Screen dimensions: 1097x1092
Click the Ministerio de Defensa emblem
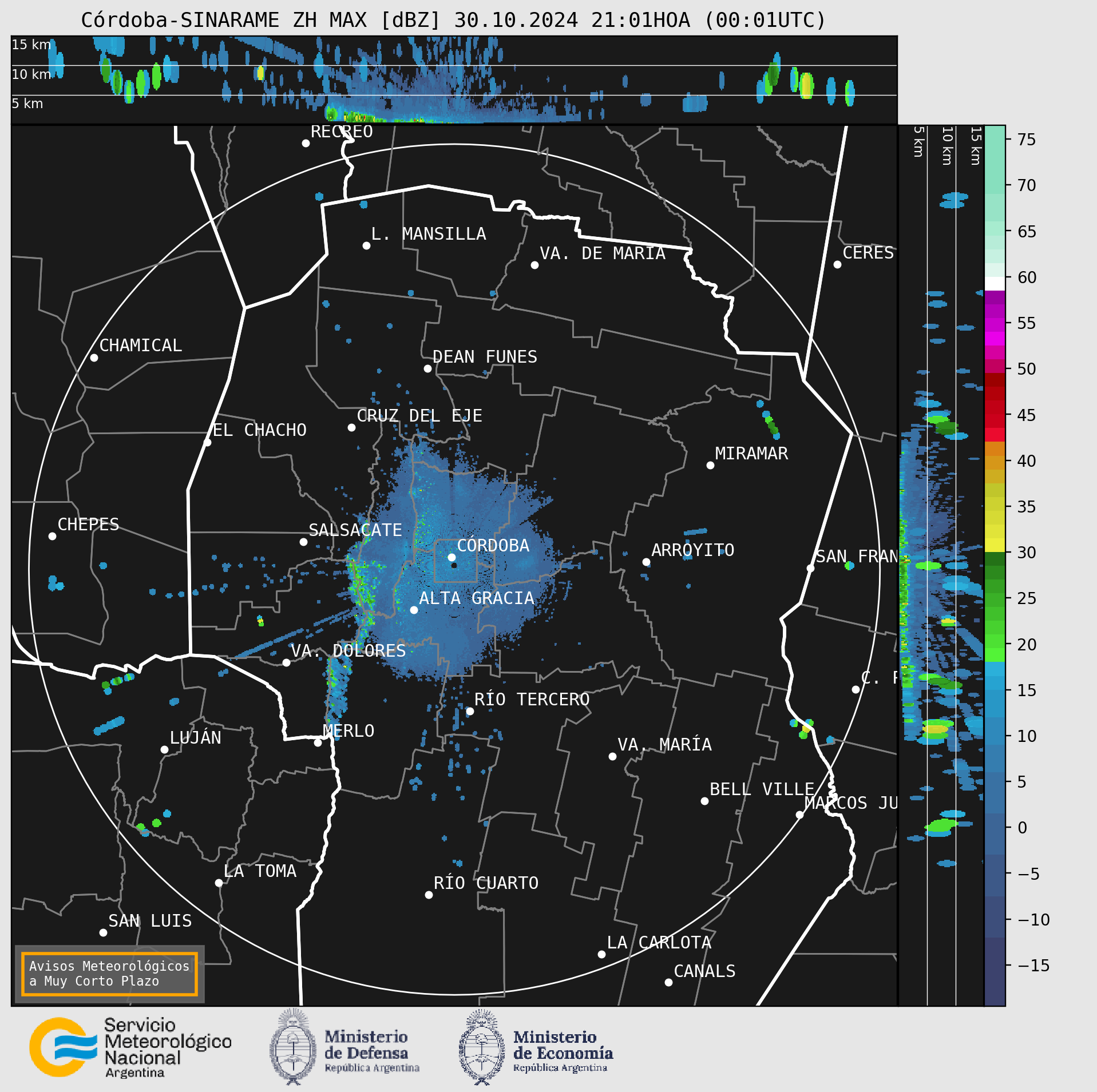(x=294, y=1047)
